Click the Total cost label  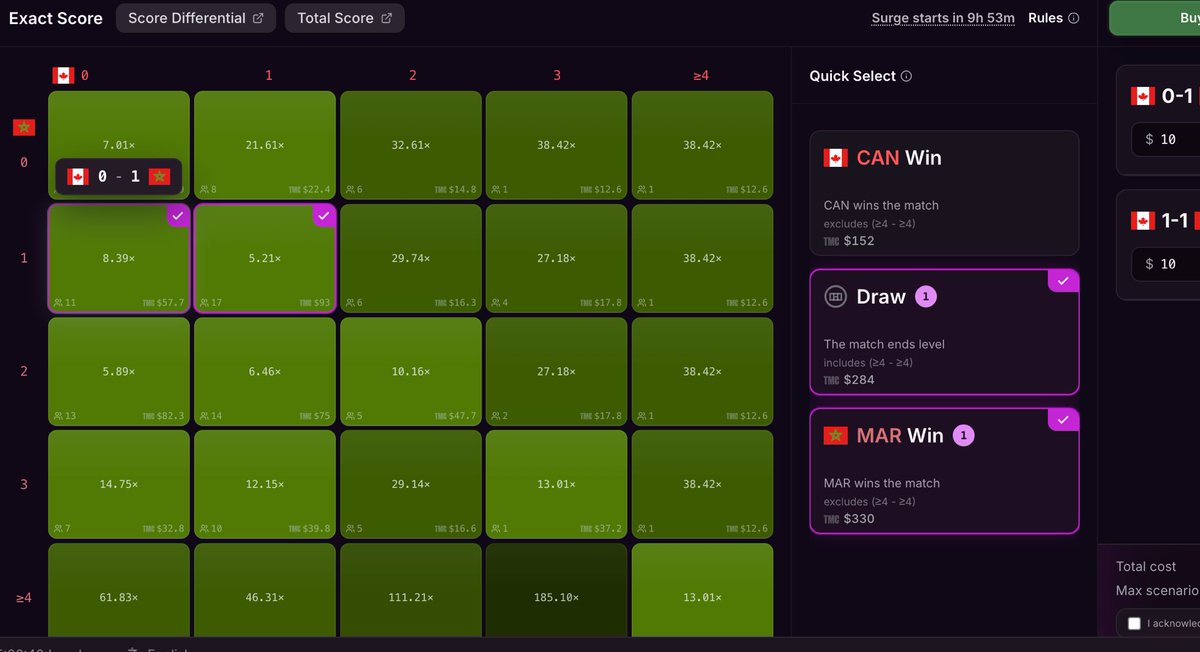point(1146,566)
